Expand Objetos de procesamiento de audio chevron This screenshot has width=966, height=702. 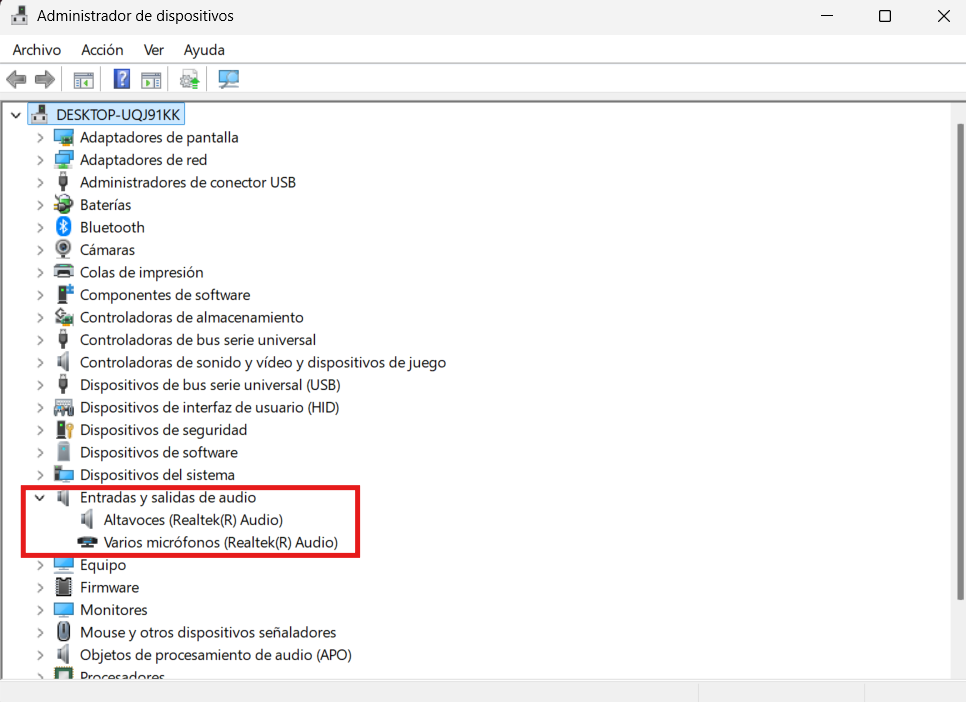point(40,655)
